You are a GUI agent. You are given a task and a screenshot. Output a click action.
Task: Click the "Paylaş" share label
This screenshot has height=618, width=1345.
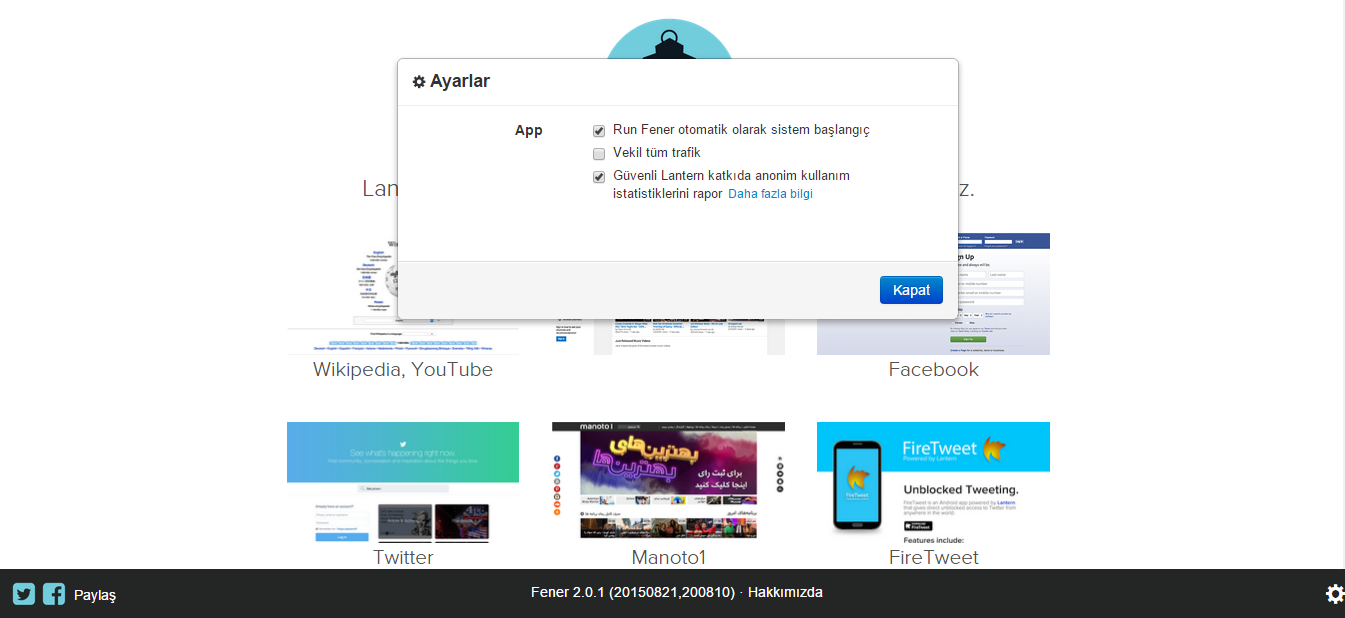tap(95, 595)
